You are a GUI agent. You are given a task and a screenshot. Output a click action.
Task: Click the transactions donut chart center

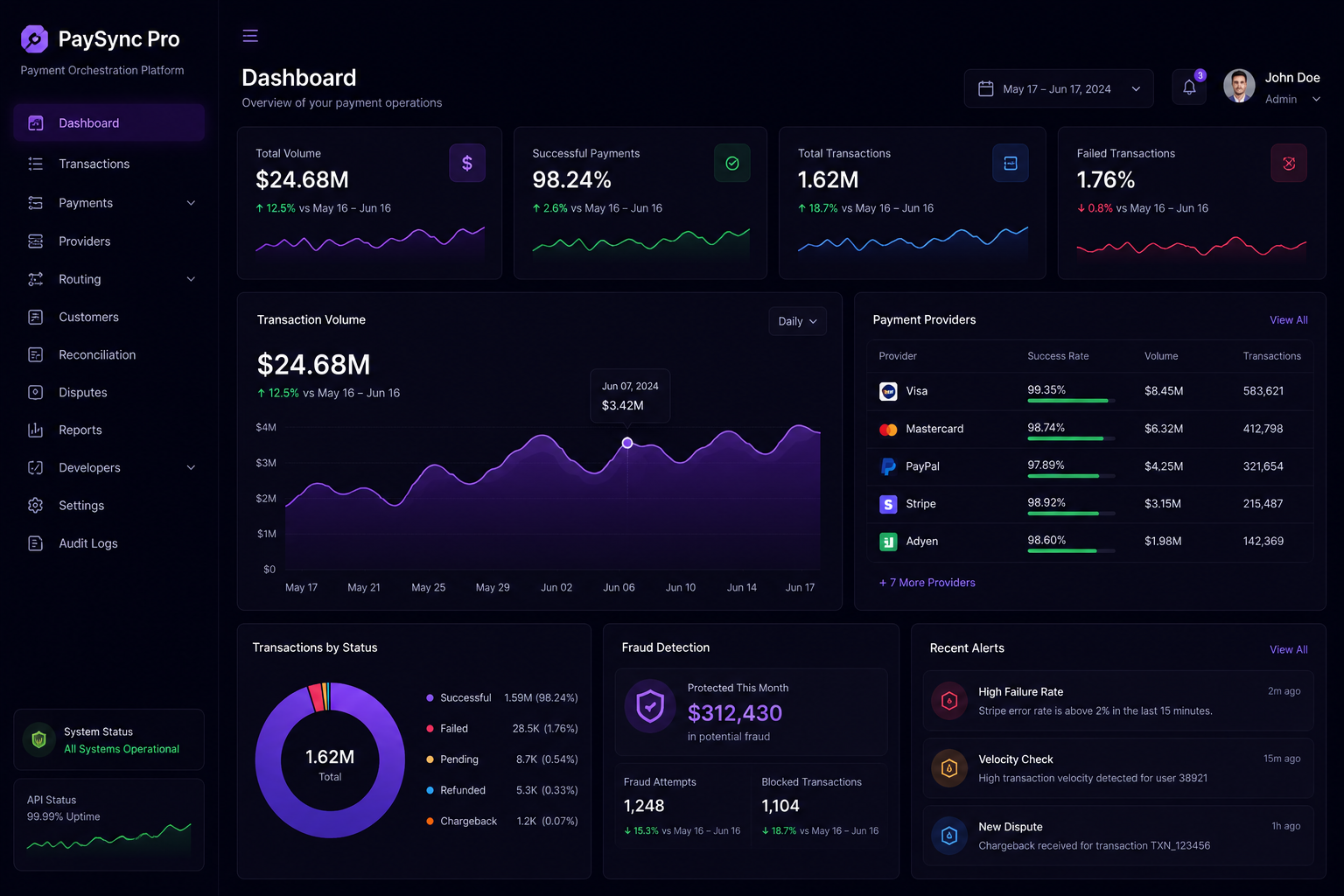(330, 760)
